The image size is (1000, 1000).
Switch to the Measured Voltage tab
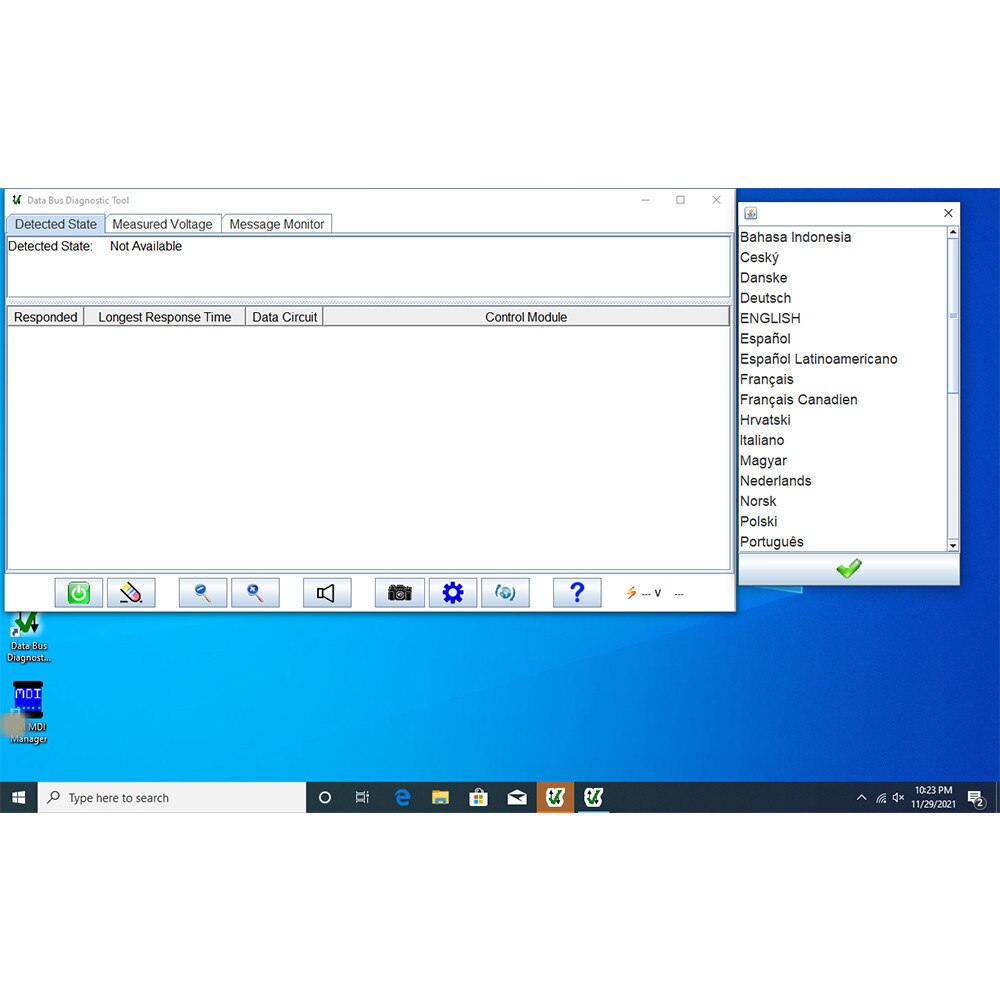[162, 224]
